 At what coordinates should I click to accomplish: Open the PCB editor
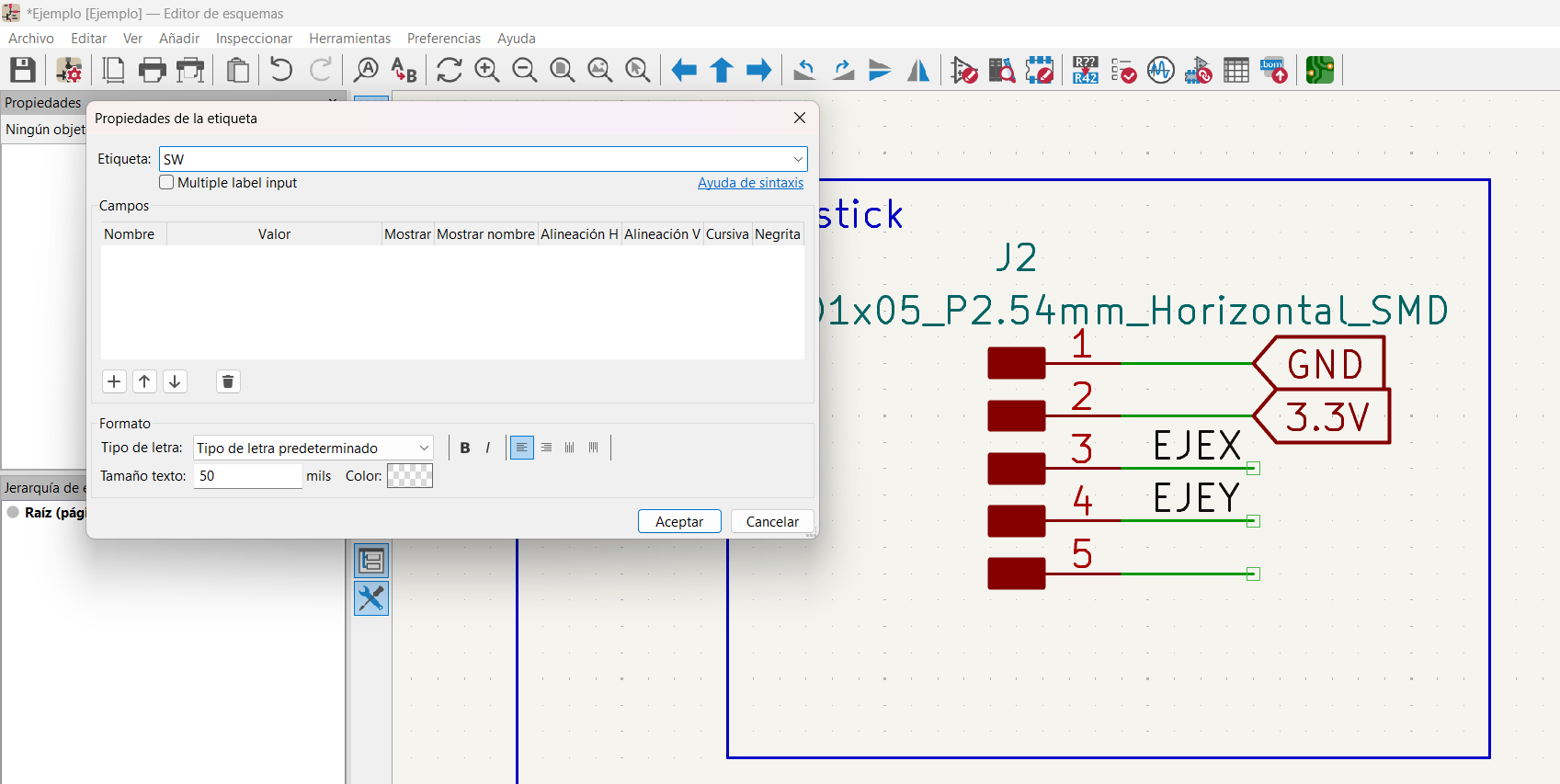(1320, 70)
